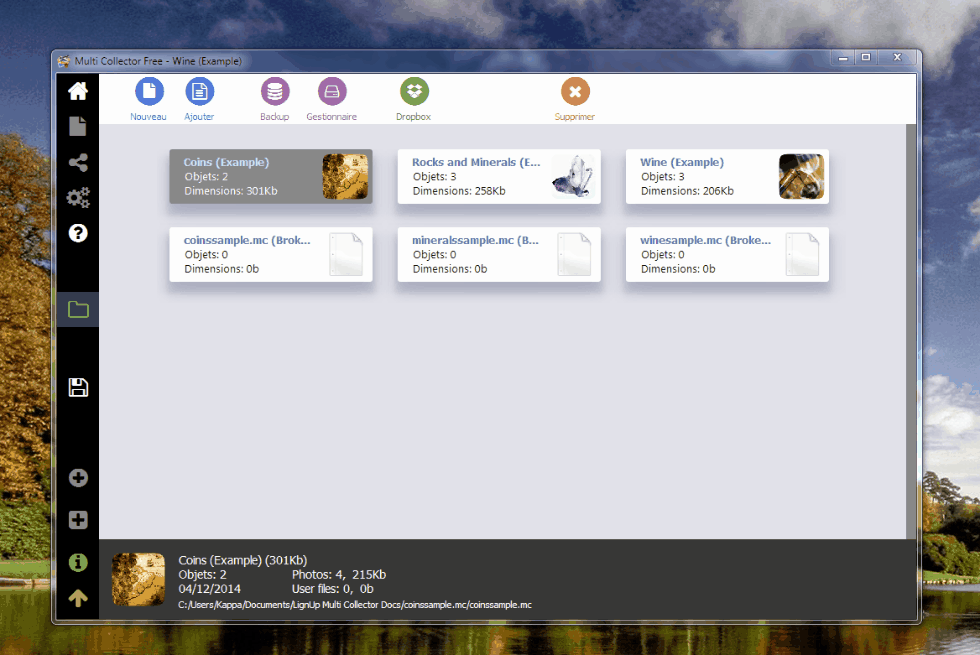The width and height of the screenshot is (980, 655).
Task: Click the square plus sidebar icon
Action: point(78,520)
